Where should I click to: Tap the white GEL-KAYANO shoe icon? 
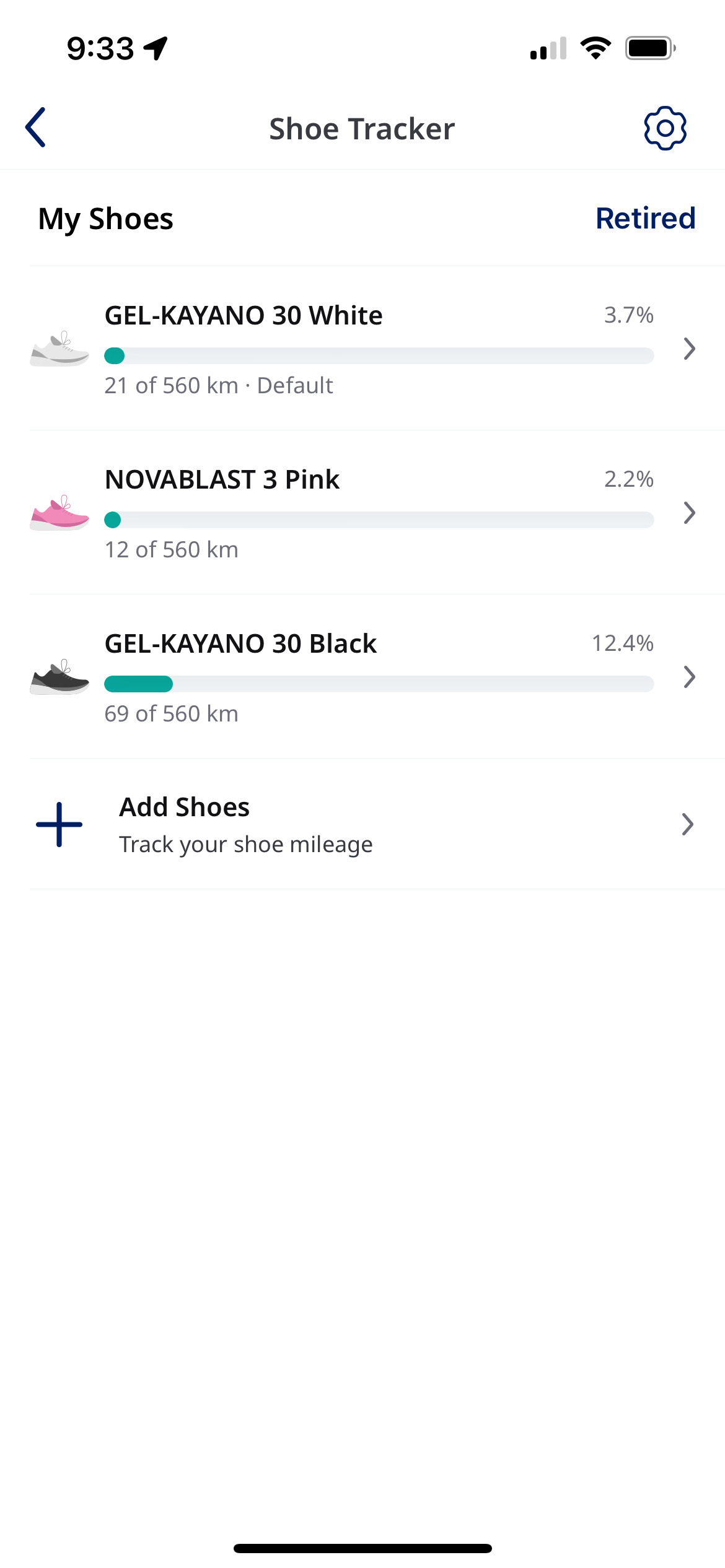tap(59, 349)
